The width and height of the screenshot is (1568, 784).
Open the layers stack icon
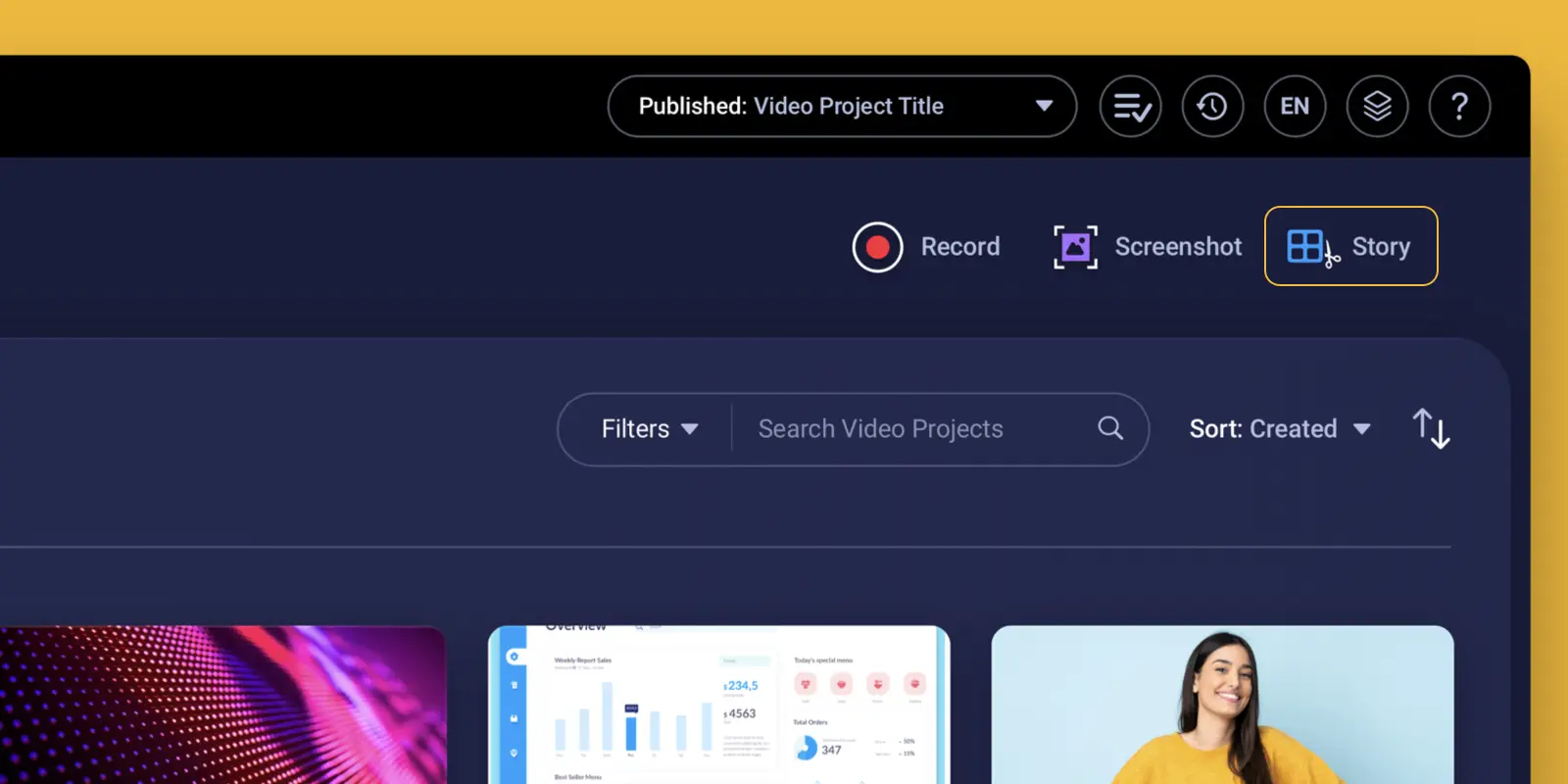(x=1378, y=106)
